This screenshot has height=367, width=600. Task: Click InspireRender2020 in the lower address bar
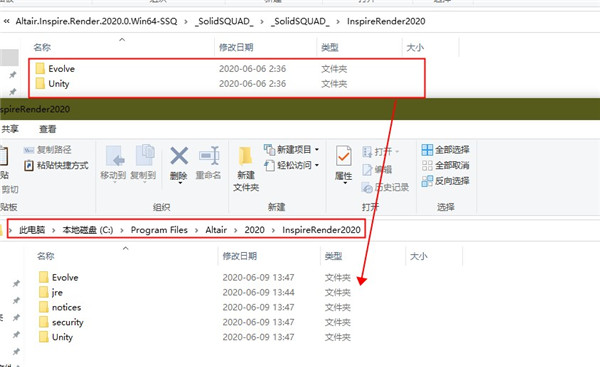(321, 230)
